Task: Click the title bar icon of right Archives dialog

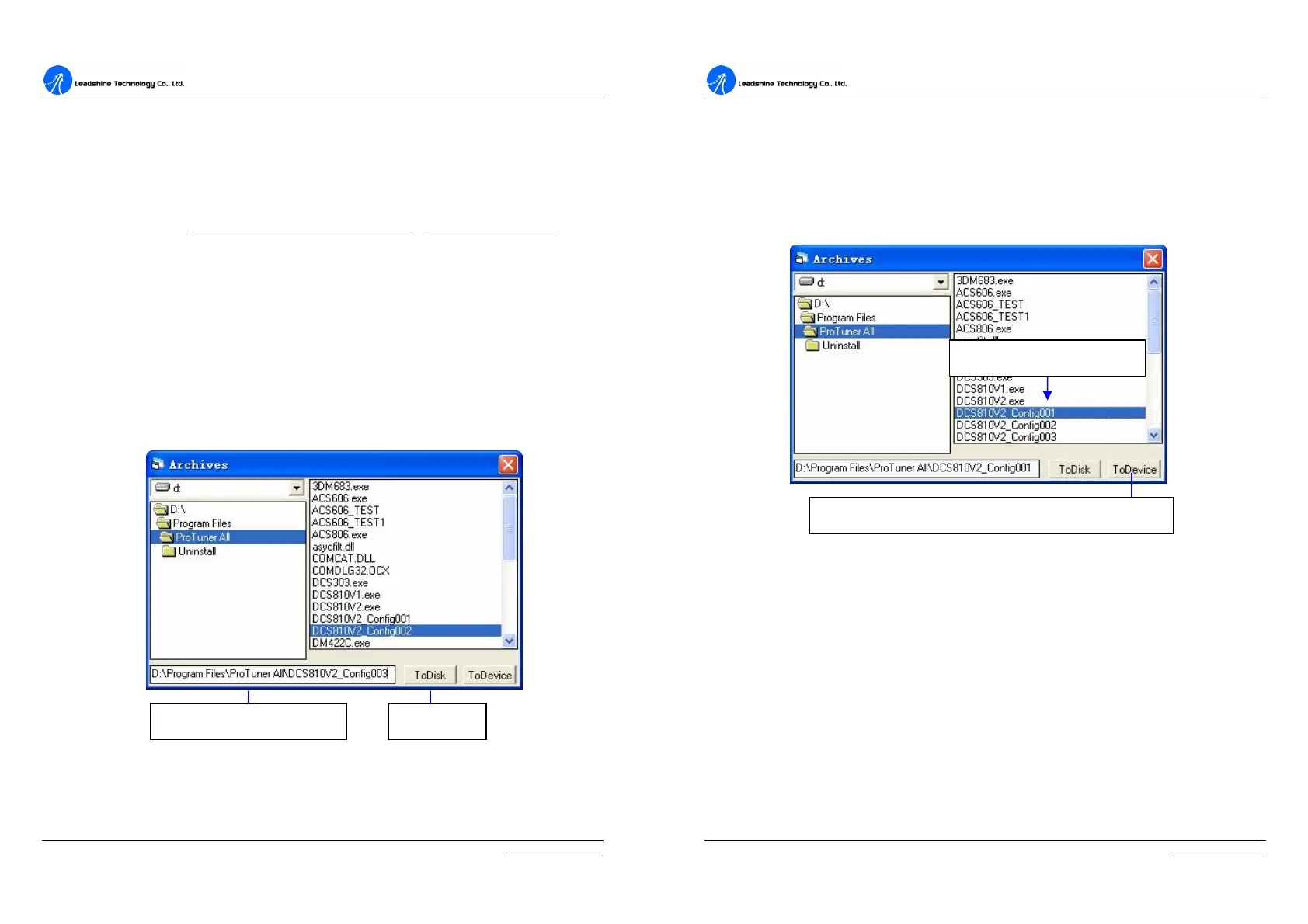Action: click(802, 259)
